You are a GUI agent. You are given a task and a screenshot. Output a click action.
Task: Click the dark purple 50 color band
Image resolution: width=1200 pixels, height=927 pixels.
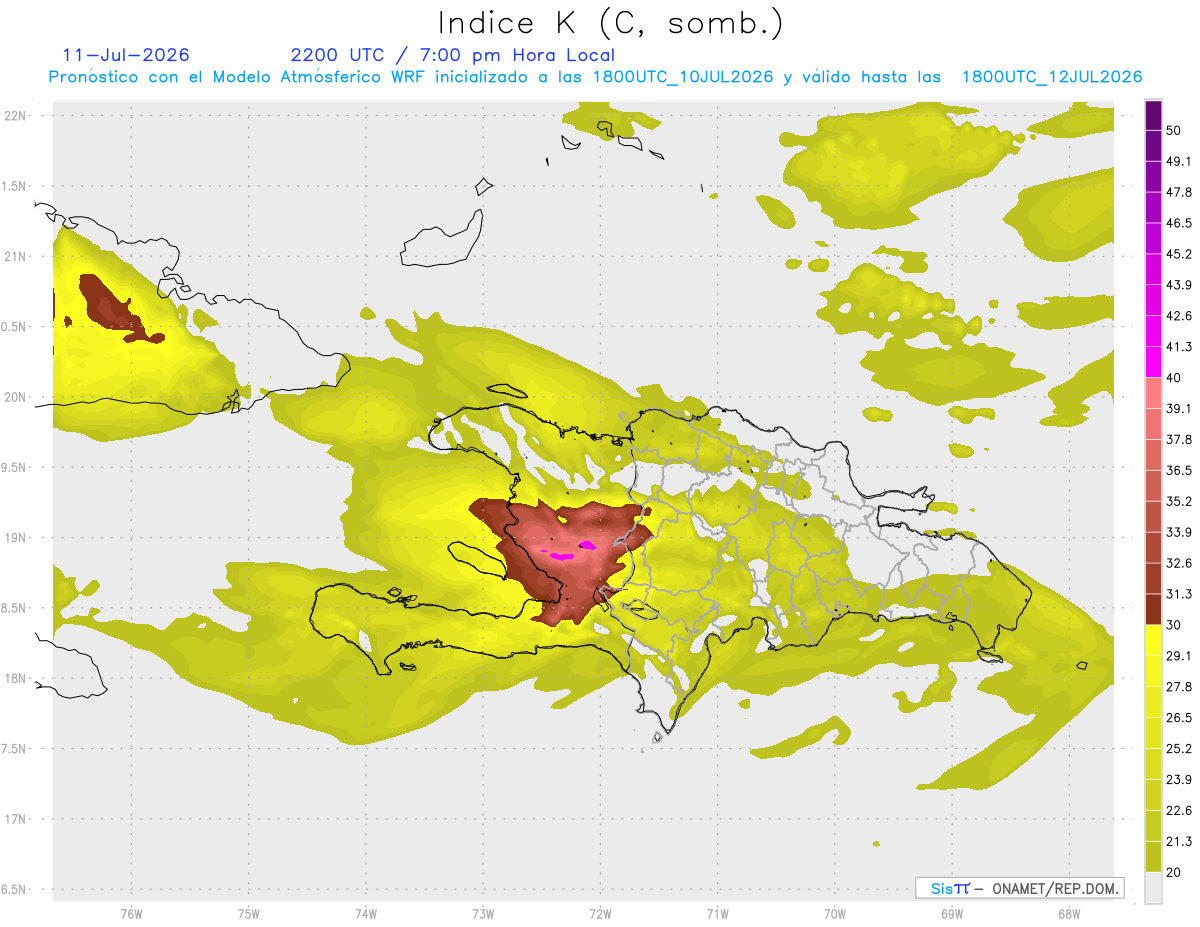1153,115
